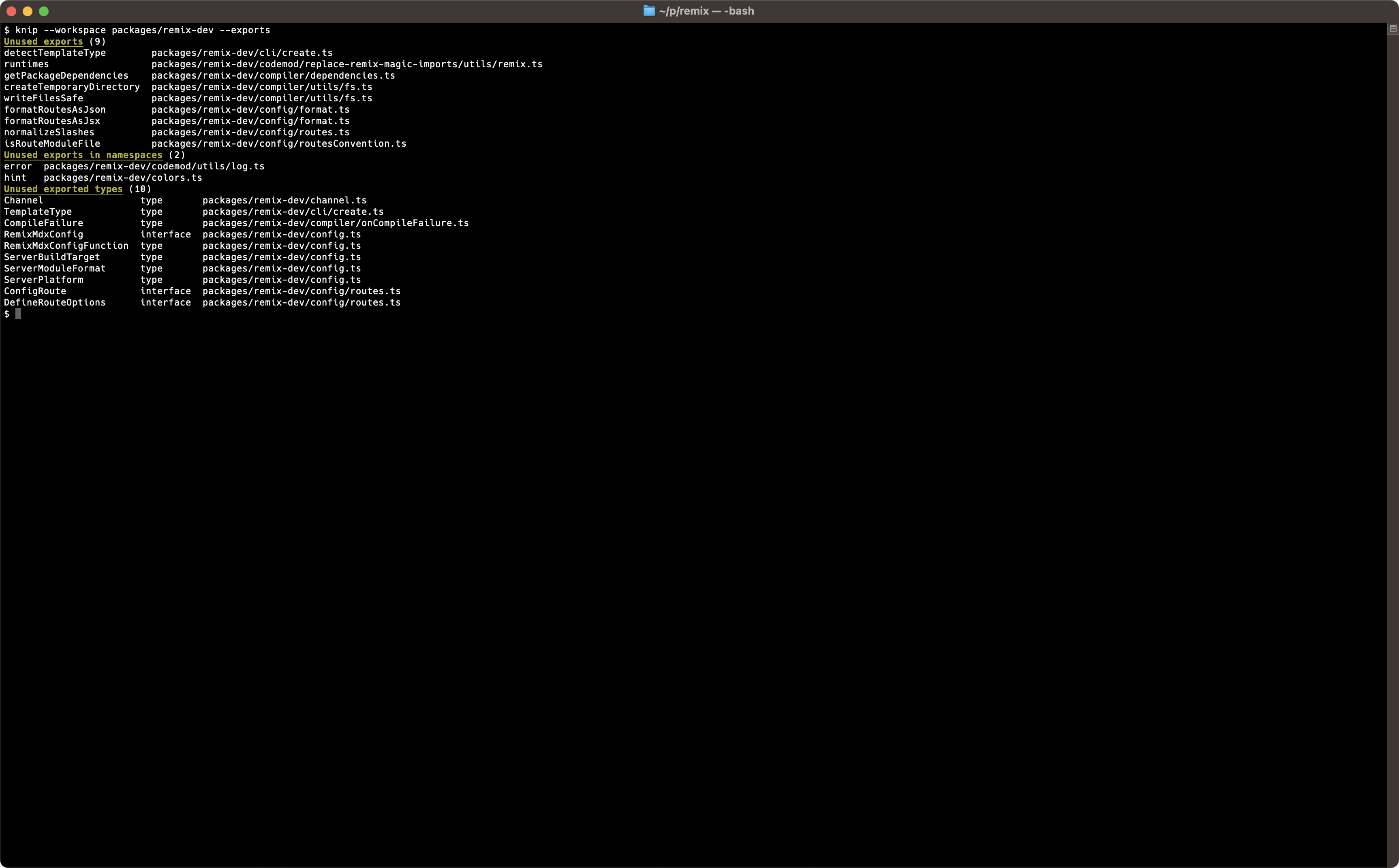The image size is (1399, 868).
Task: Click the split-pane icon at top right
Action: (1393, 29)
